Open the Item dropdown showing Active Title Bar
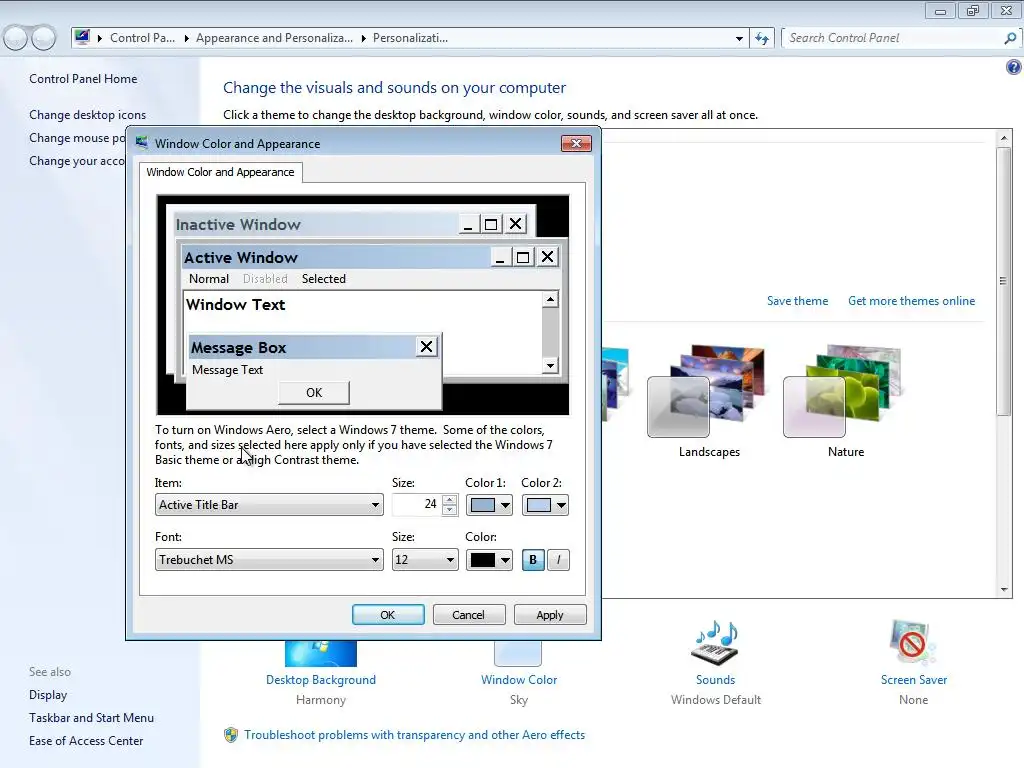1024x768 pixels. coord(269,505)
